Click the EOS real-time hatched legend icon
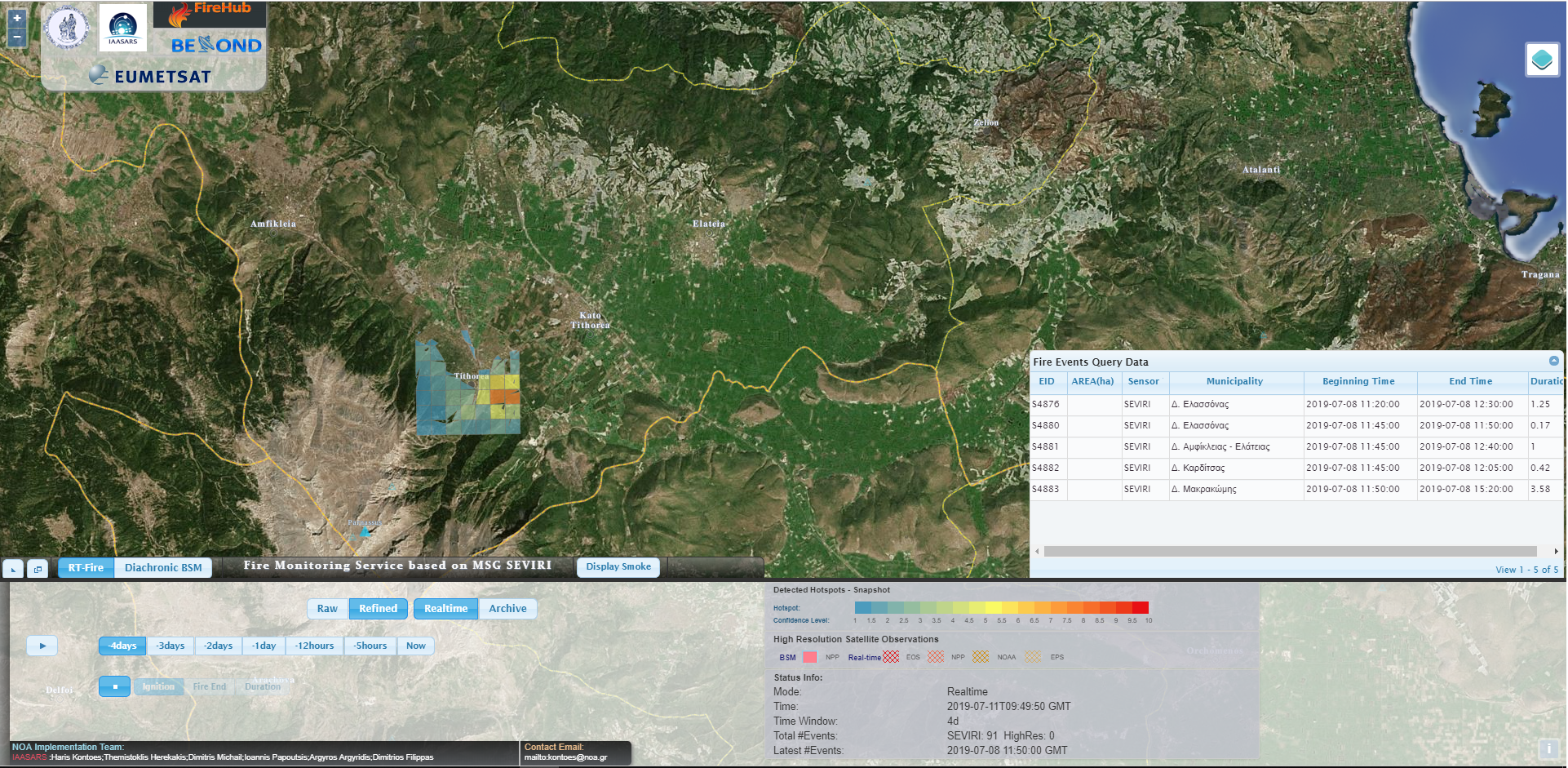Image resolution: width=1568 pixels, height=768 pixels. tap(891, 657)
